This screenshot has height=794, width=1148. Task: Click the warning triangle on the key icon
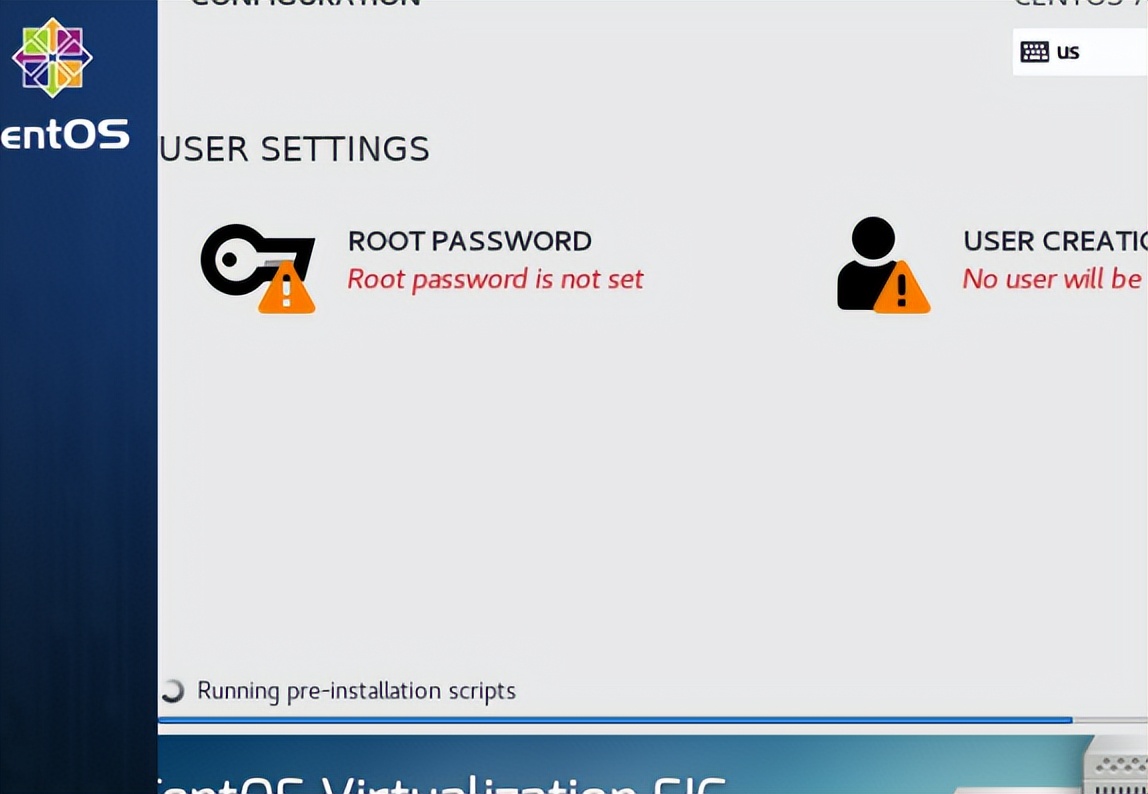click(x=287, y=288)
